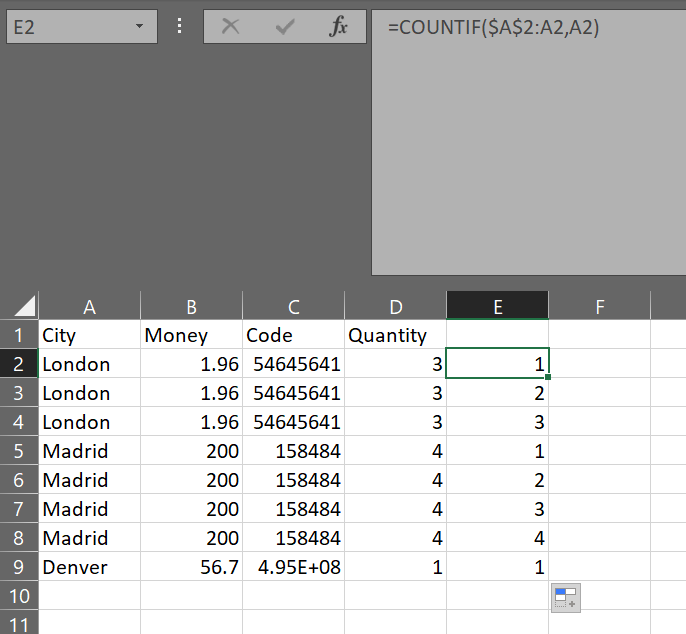Click Quantity cell D9 showing 1

pos(396,566)
